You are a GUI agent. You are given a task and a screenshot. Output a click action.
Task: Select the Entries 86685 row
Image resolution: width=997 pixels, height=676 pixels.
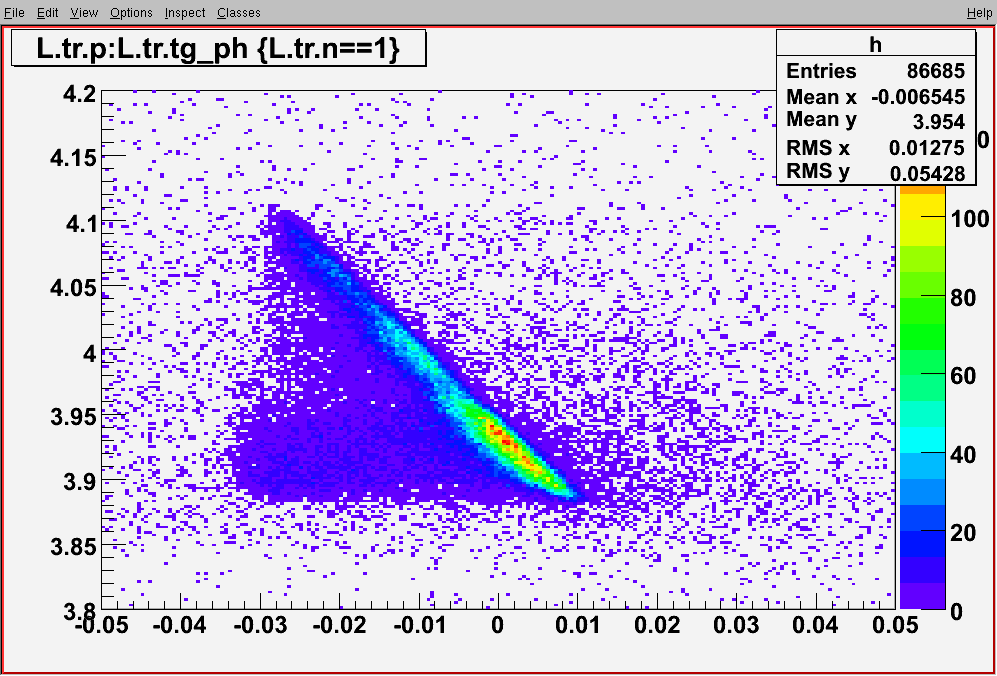[x=876, y=71]
